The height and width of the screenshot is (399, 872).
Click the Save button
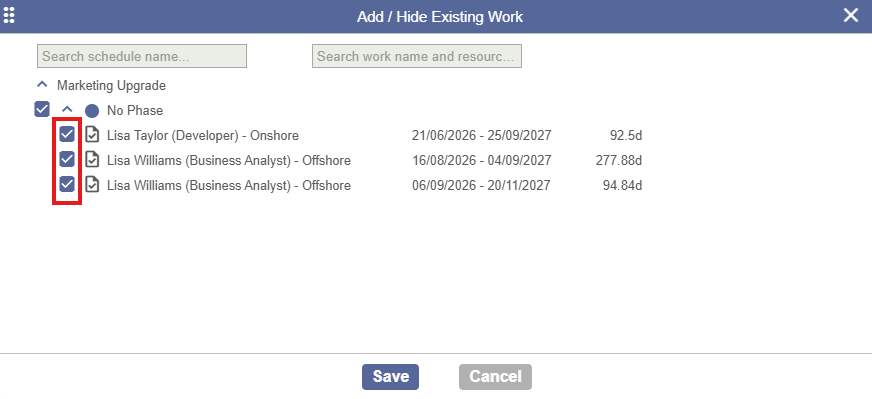390,377
